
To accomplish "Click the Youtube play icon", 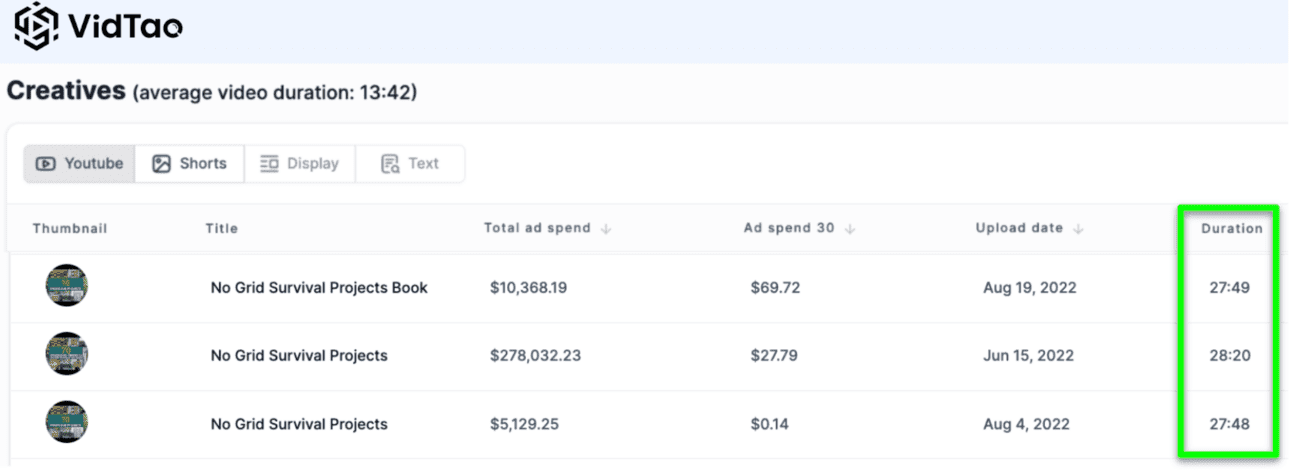I will [46, 164].
